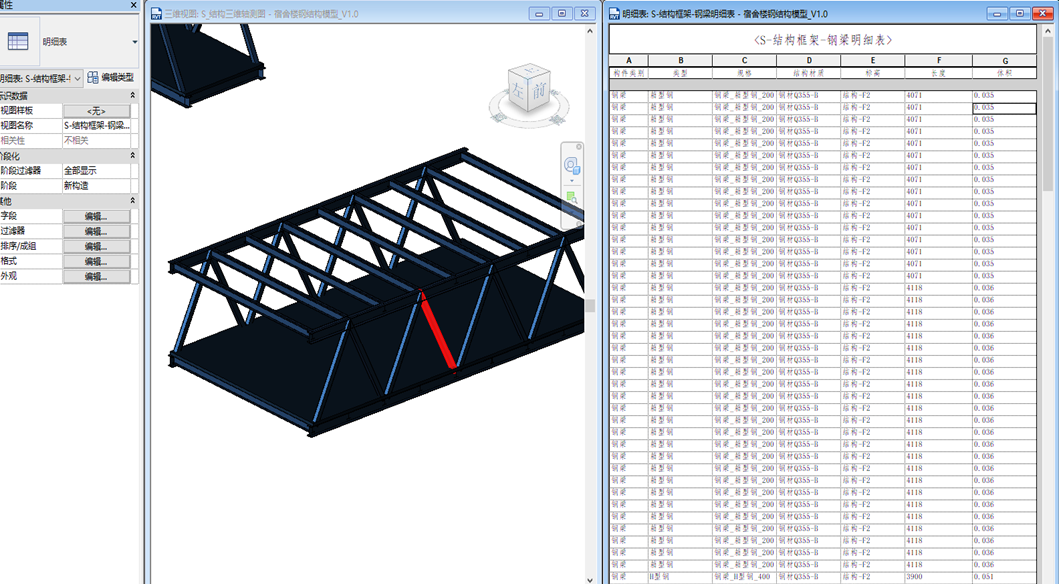Click the 编辑 button for 排序/成组
The height and width of the screenshot is (584, 1059).
pyautogui.click(x=96, y=246)
